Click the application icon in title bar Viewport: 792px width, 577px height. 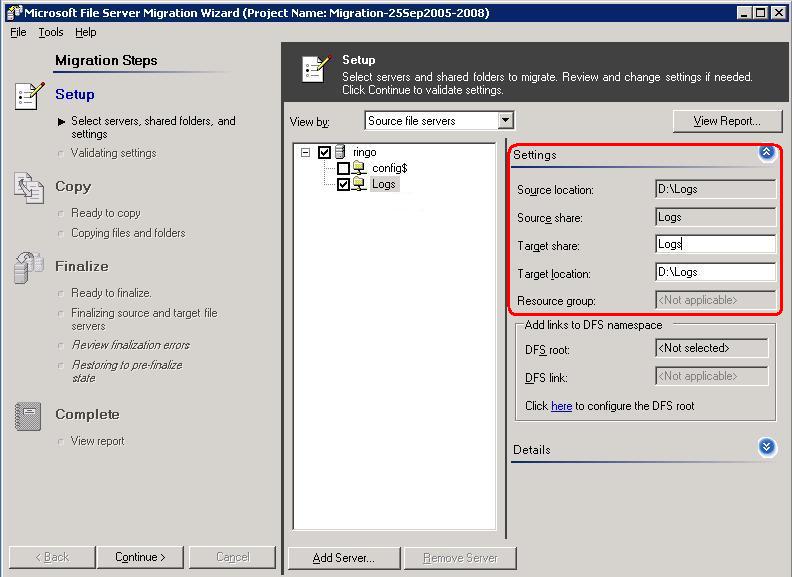coord(14,13)
